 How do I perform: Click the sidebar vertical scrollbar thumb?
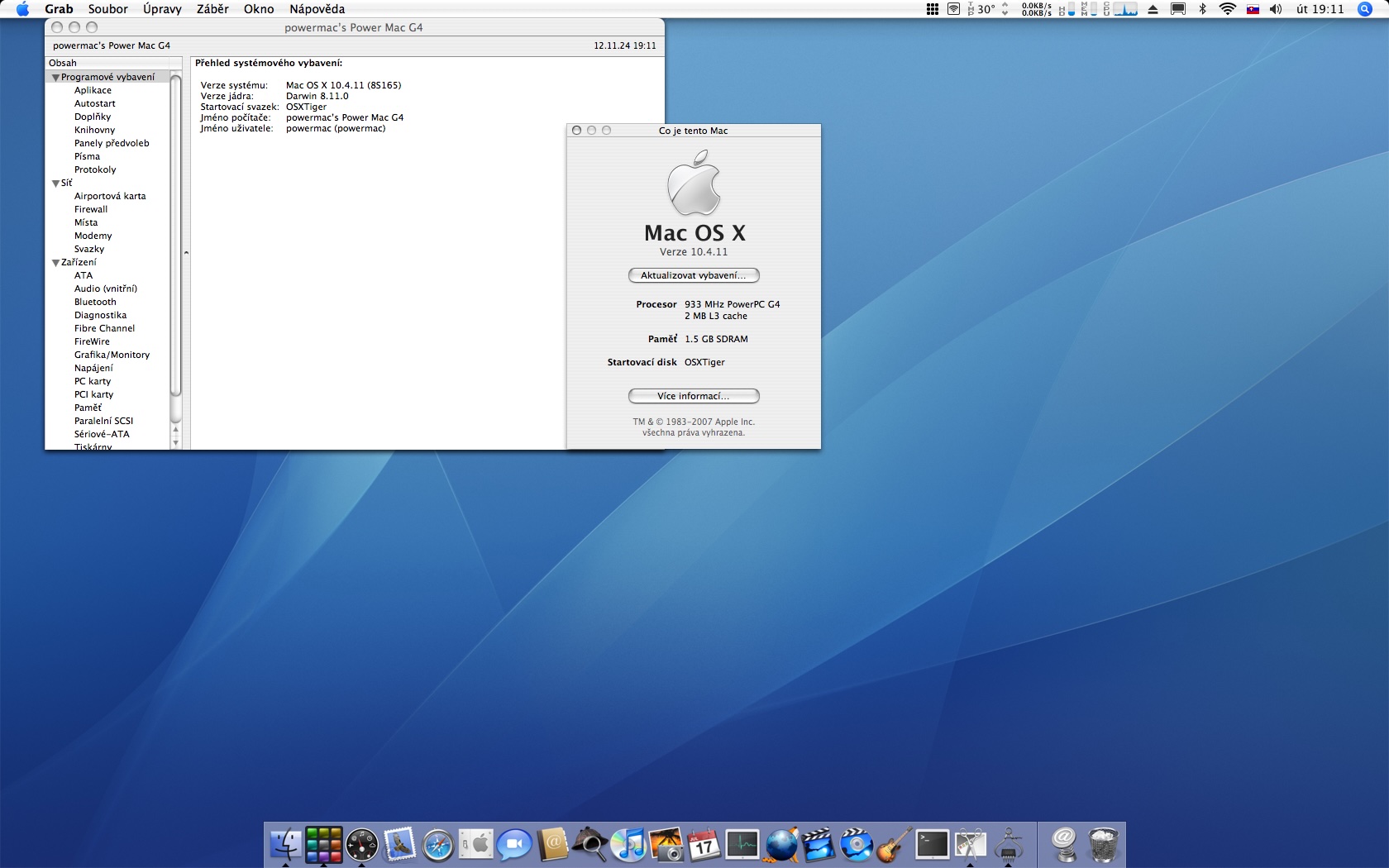175,236
